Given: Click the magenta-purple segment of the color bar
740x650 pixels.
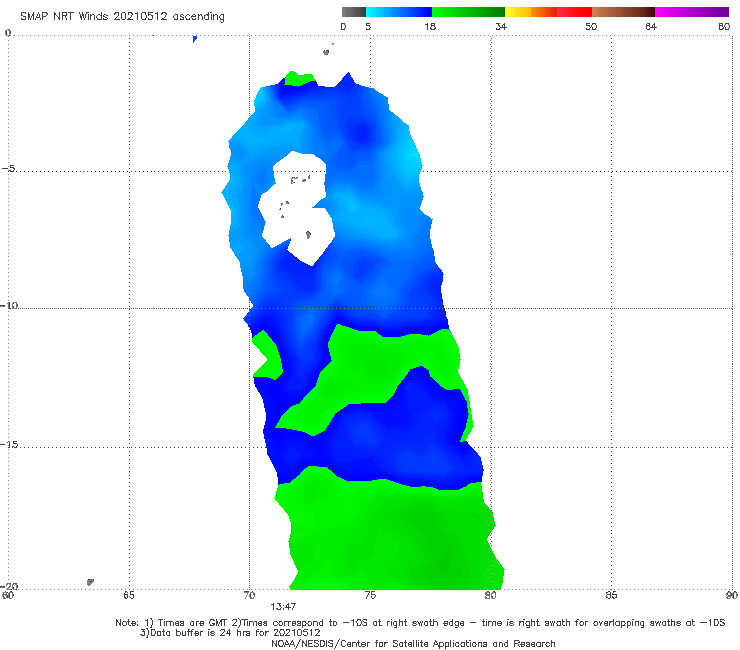Looking at the screenshot, I should (x=692, y=12).
